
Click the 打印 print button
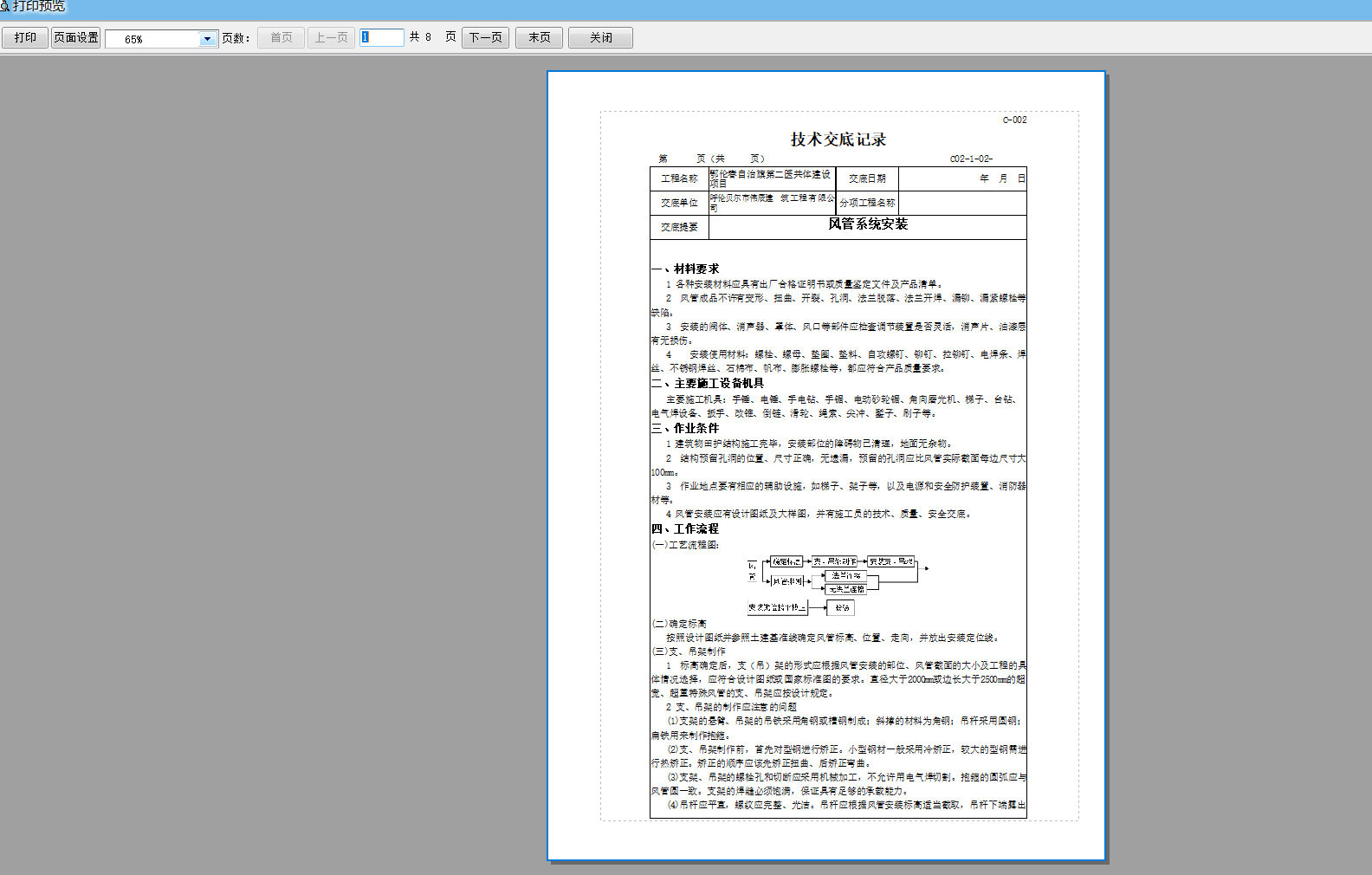(25, 38)
